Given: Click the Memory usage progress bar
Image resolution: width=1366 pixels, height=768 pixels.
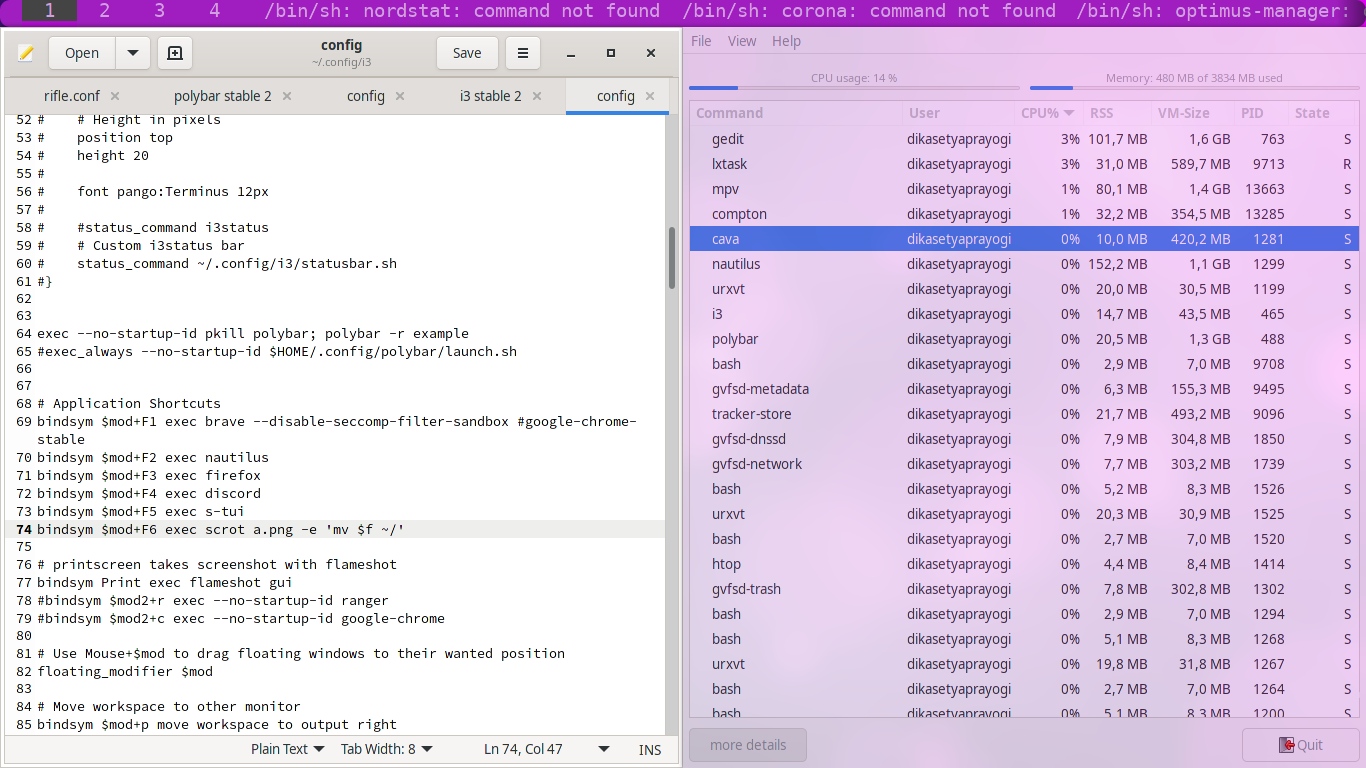Looking at the screenshot, I should 1194,88.
